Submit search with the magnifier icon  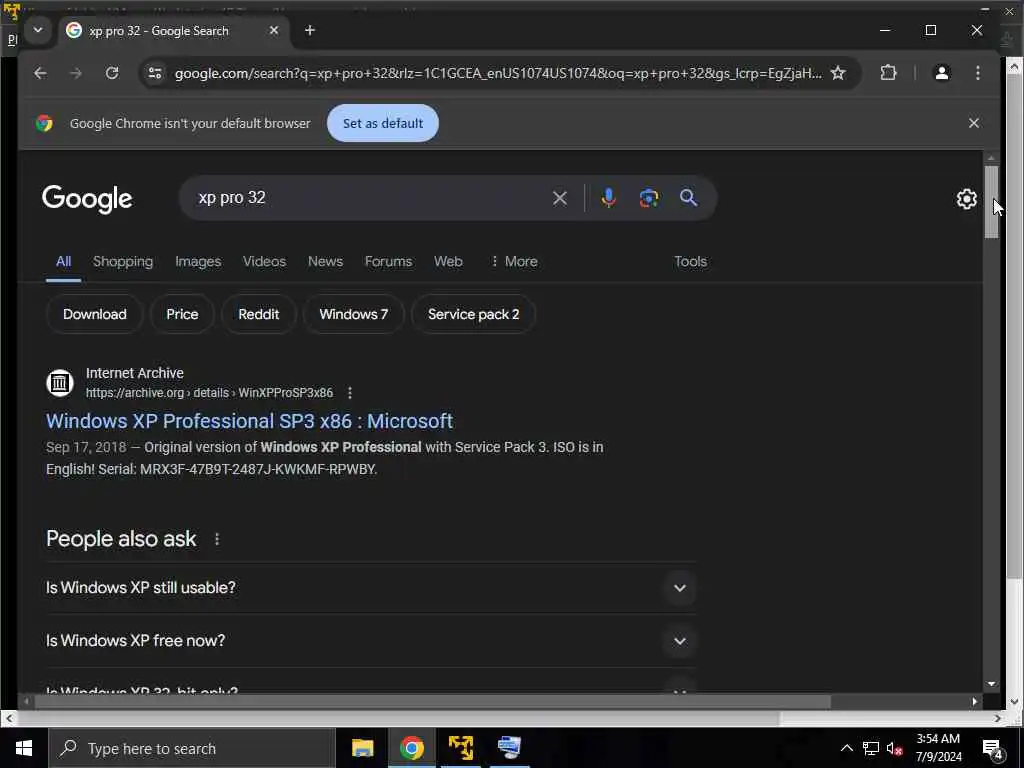coord(688,198)
